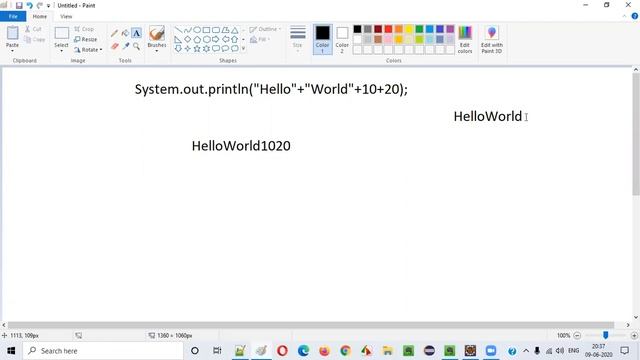
Task: Click the vertical scrollbar thumb
Action: pyautogui.click(x=636, y=134)
